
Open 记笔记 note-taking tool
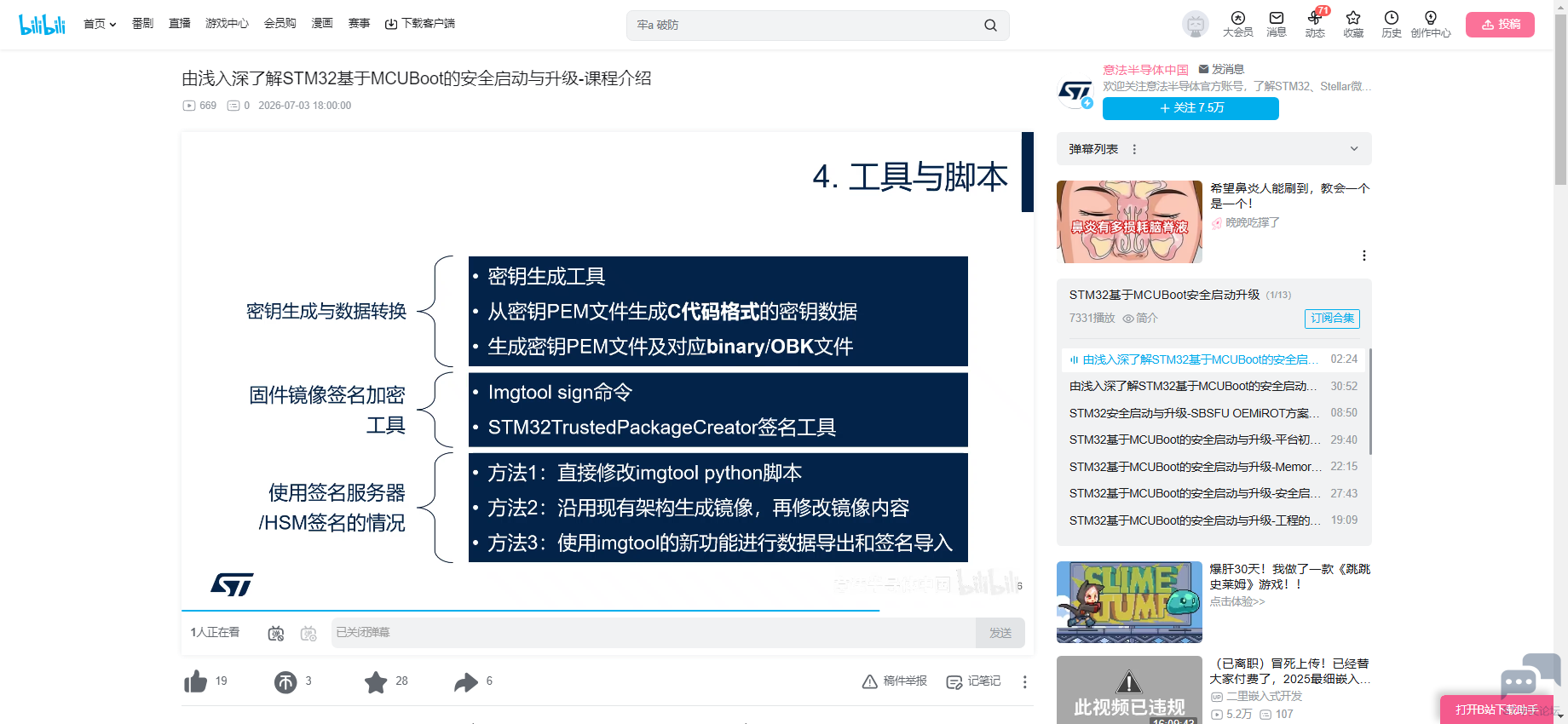tap(974, 681)
